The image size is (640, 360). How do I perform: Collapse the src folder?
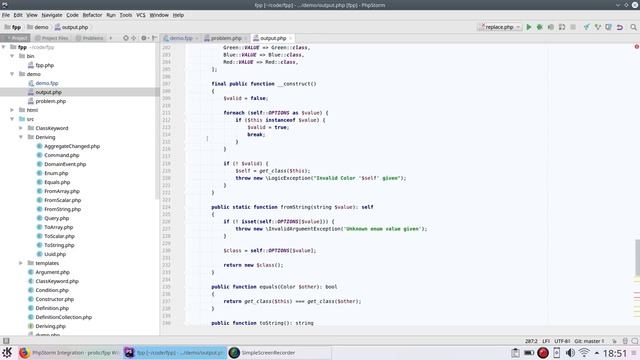(x=12, y=119)
